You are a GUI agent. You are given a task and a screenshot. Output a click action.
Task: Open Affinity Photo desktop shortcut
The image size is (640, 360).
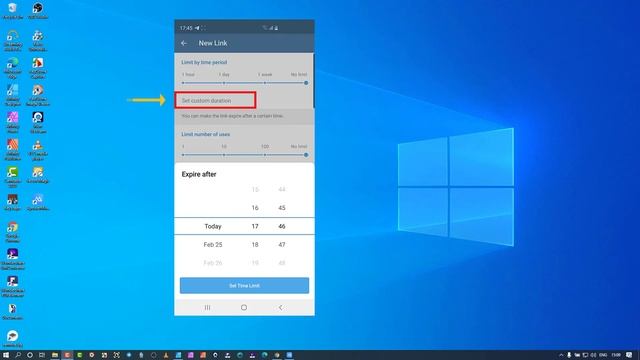click(x=13, y=122)
